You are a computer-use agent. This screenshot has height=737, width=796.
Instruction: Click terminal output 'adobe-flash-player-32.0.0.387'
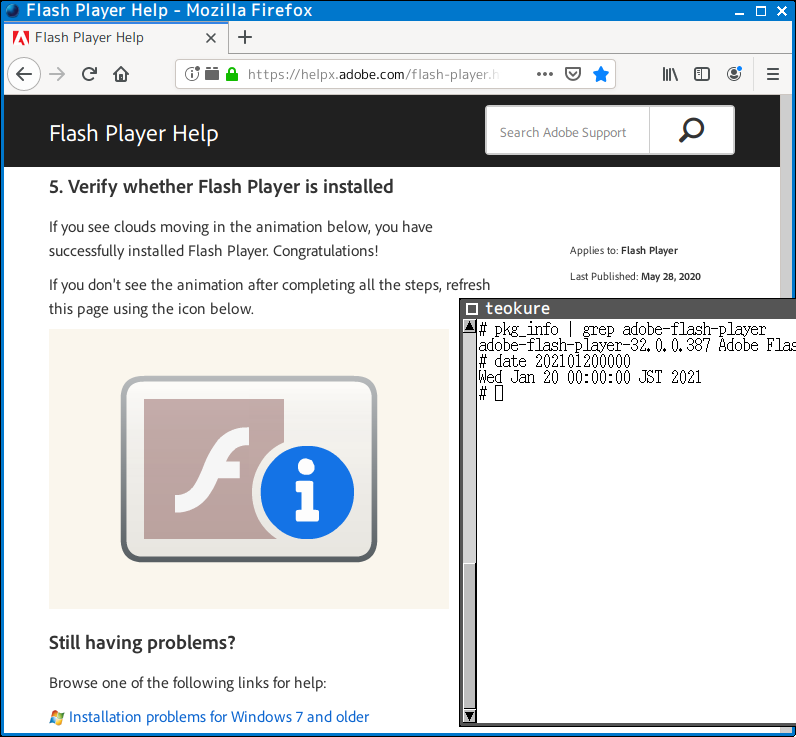(x=594, y=346)
